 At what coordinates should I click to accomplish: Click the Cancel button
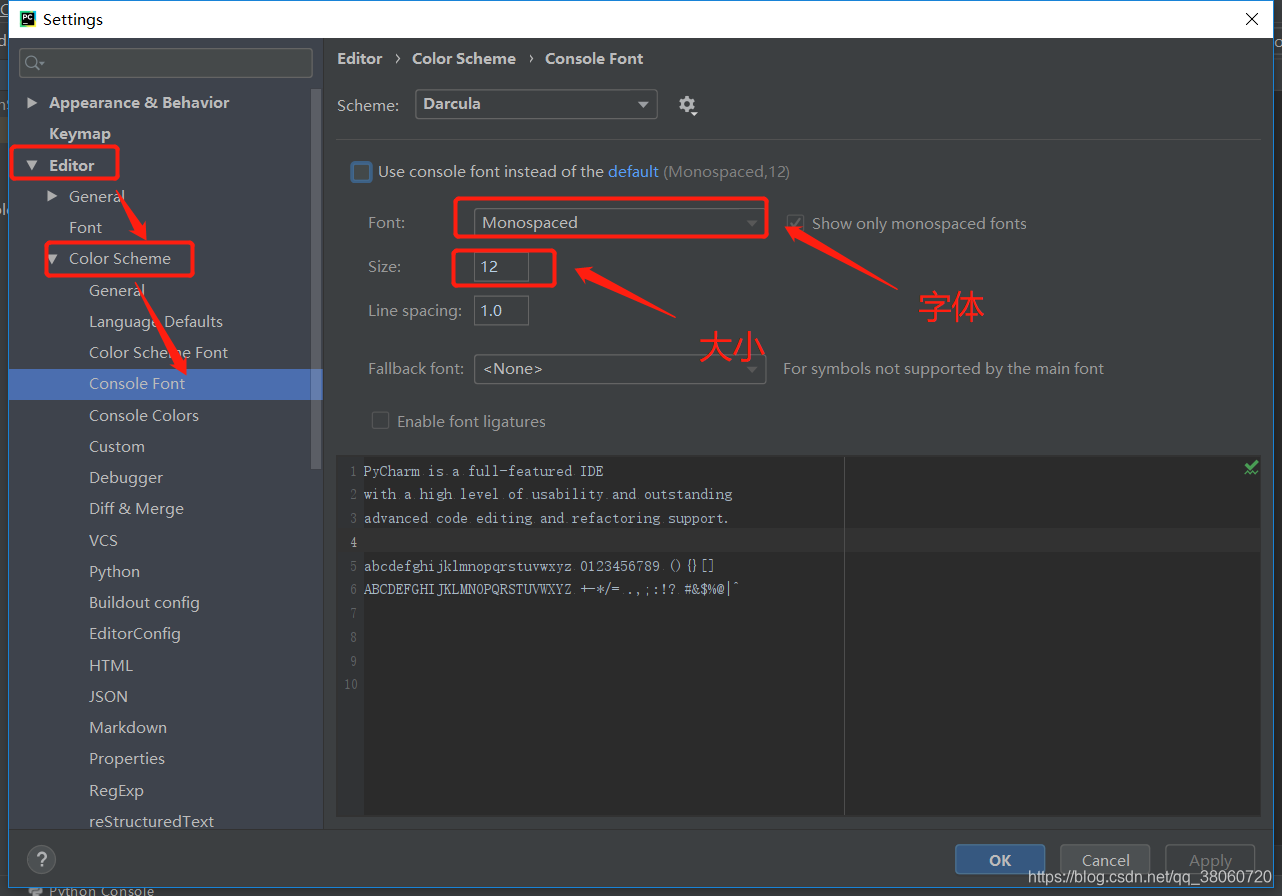1104,859
